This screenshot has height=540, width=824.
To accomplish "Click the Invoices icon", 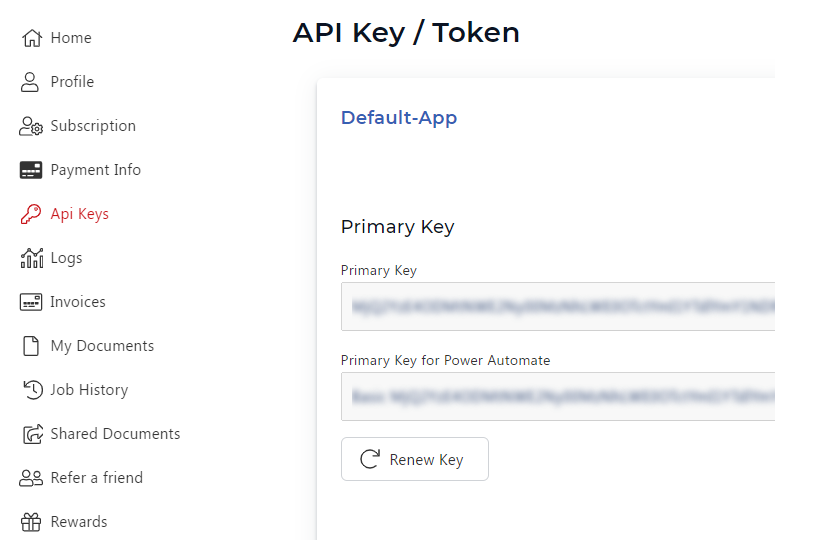I will (31, 302).
